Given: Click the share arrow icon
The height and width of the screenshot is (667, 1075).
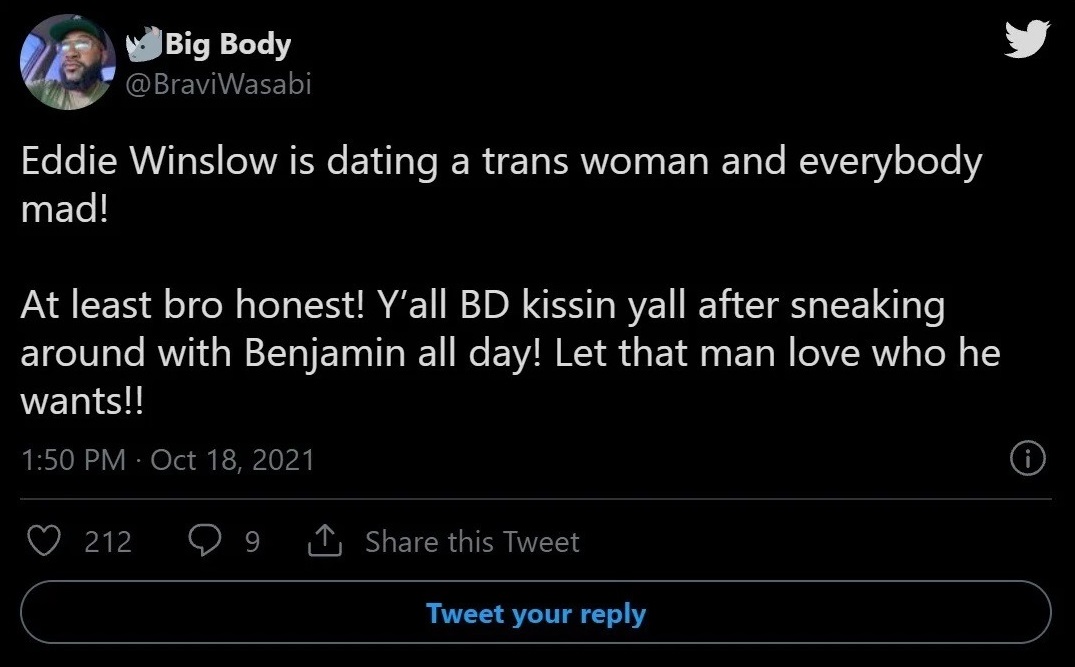Looking at the screenshot, I should pyautogui.click(x=324, y=542).
